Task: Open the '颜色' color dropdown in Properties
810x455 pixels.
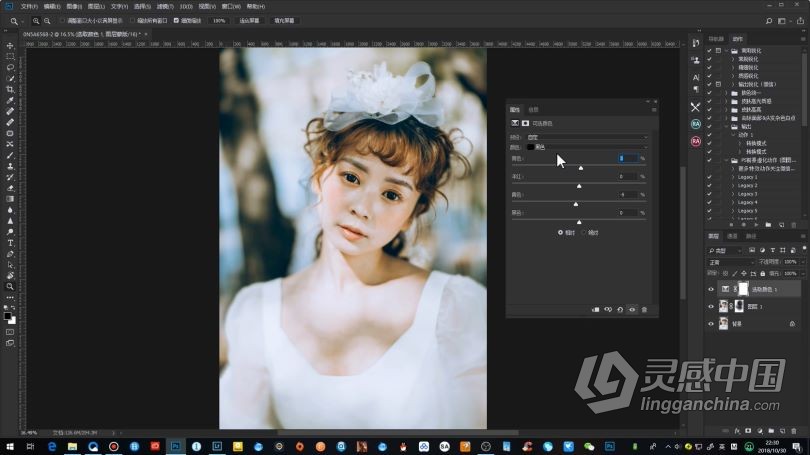Action: click(590, 146)
